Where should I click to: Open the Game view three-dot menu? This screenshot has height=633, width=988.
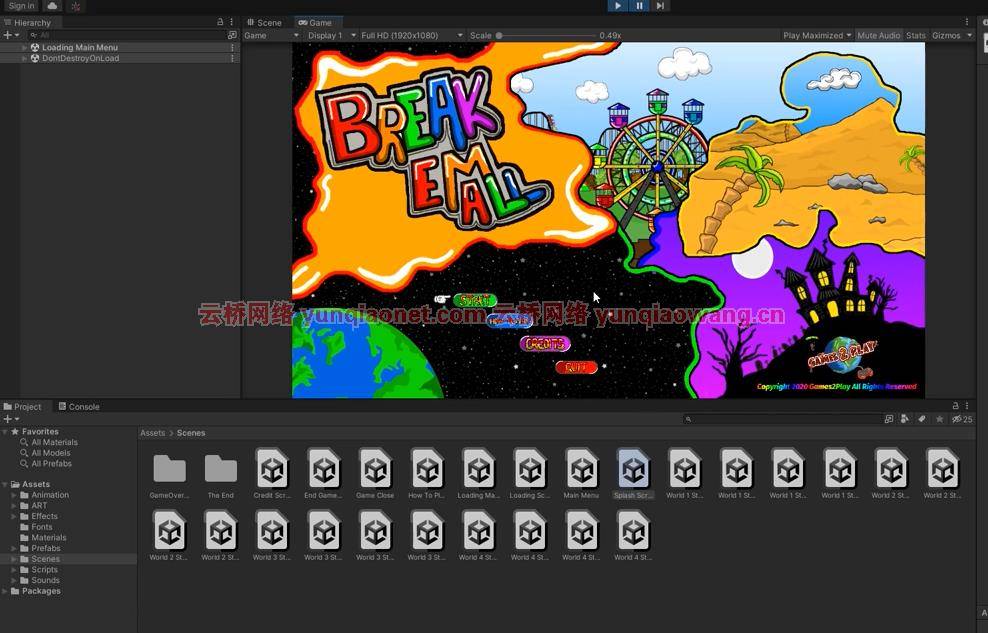[x=967, y=22]
